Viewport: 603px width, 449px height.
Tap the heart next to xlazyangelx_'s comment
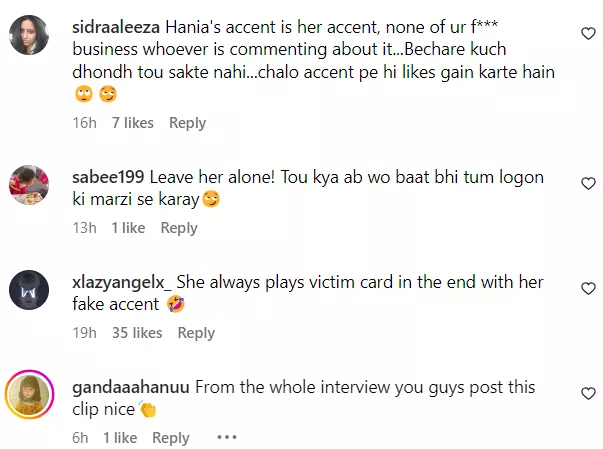(x=588, y=289)
